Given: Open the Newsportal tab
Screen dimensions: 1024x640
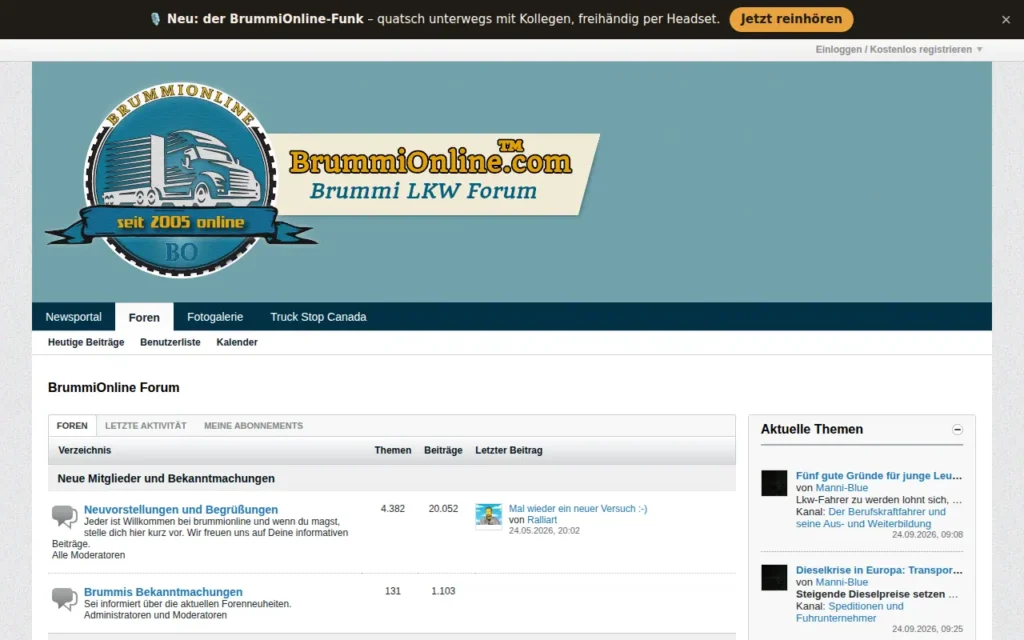Looking at the screenshot, I should 74,317.
